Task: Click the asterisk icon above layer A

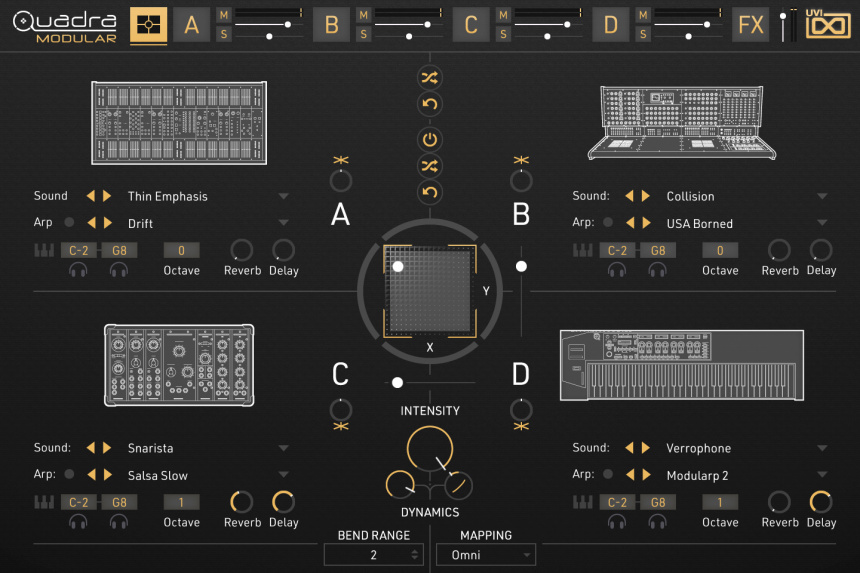Action: point(341,160)
